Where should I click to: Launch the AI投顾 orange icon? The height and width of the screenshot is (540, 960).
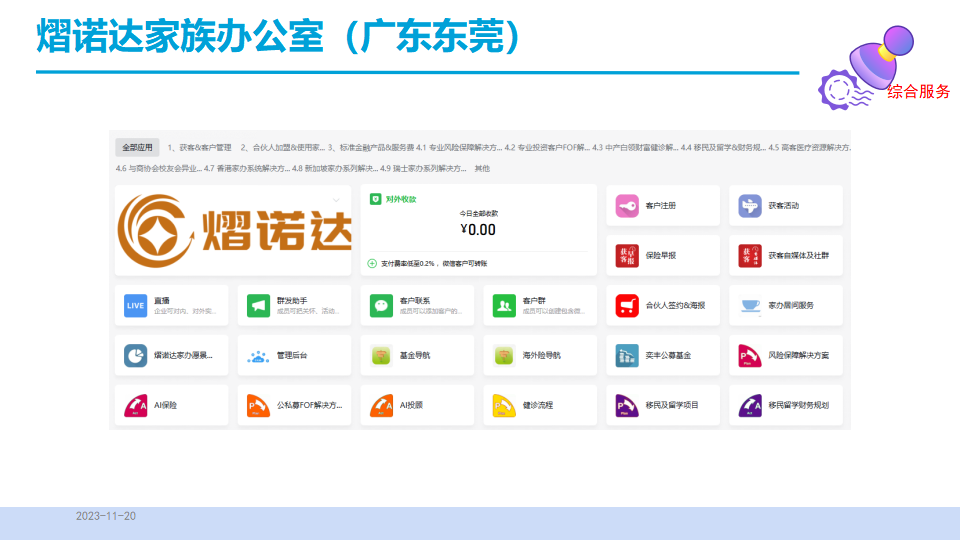tap(381, 405)
